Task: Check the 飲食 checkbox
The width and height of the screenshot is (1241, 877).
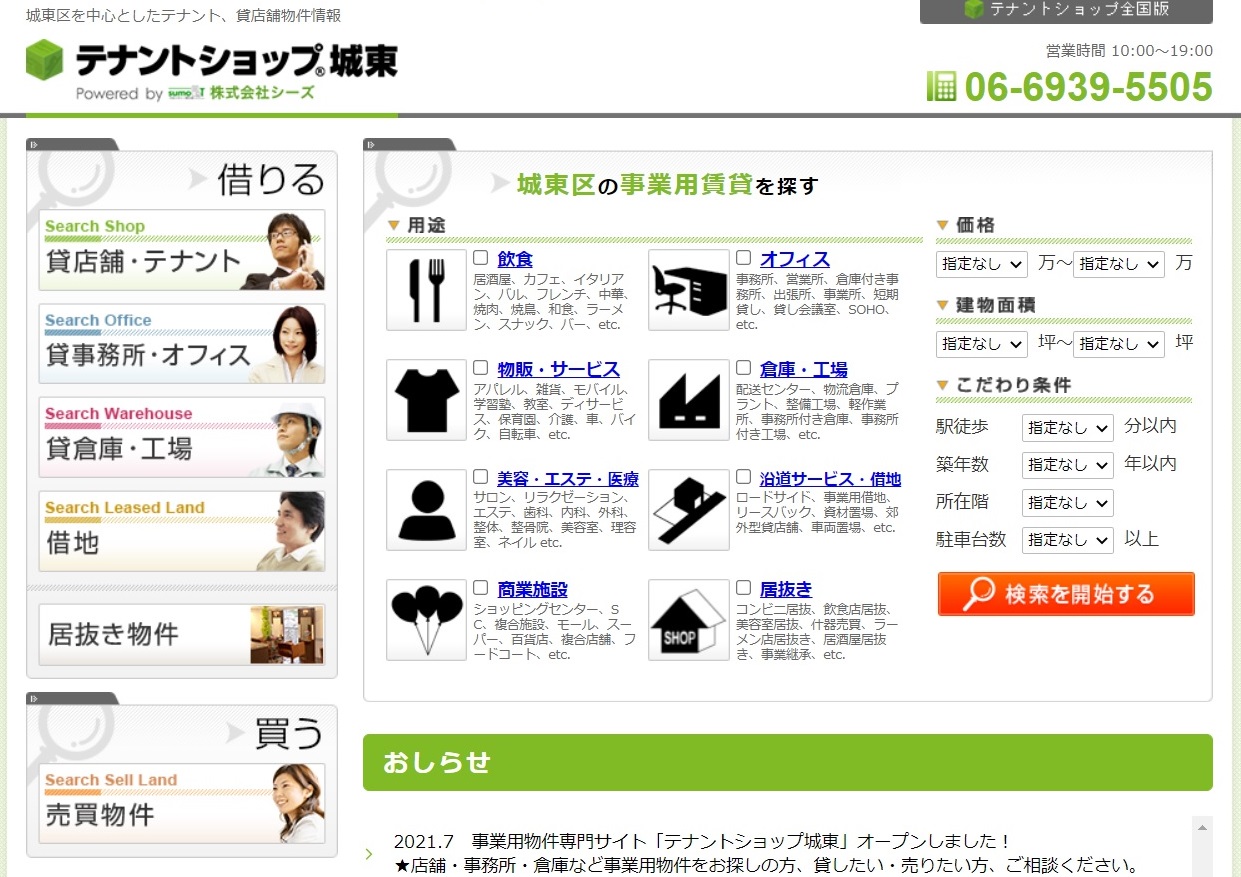Action: click(x=481, y=258)
